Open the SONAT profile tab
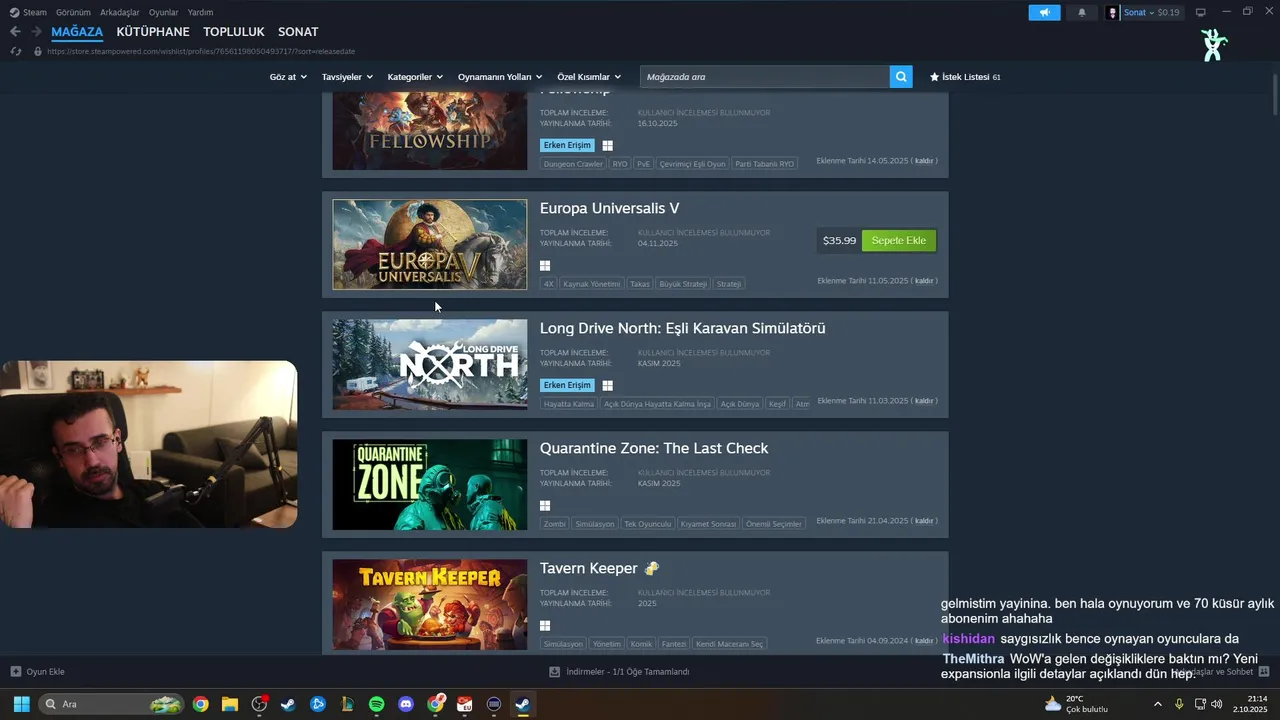1280x720 pixels. point(298,32)
